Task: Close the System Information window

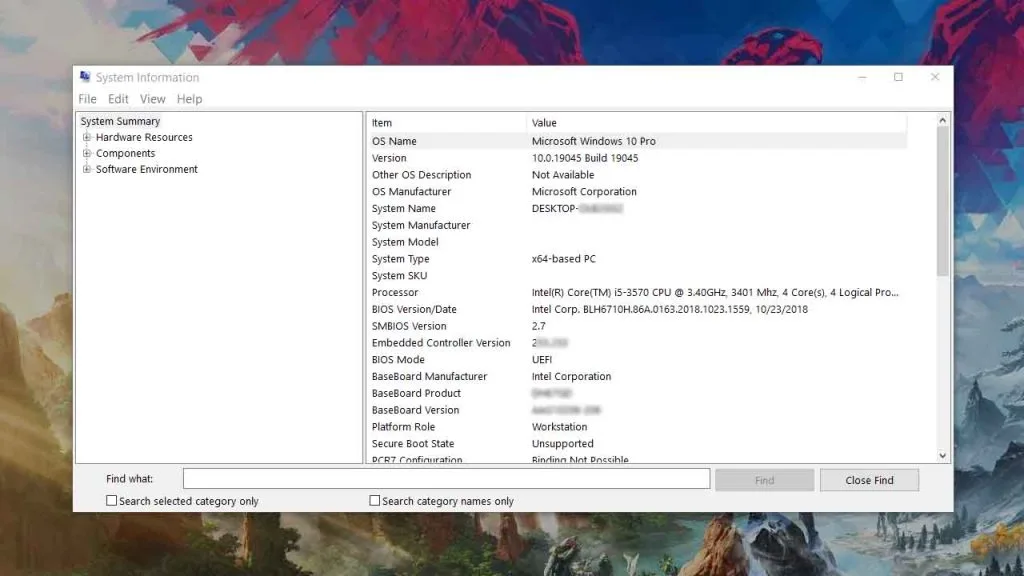Action: (x=935, y=77)
